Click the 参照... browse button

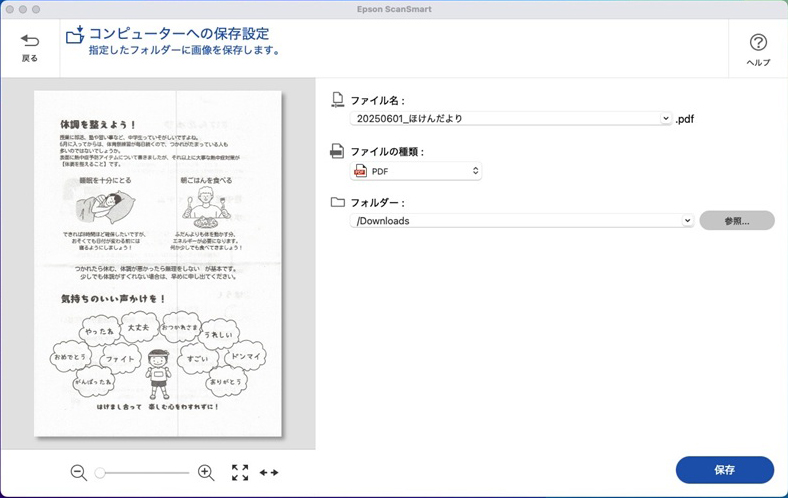pos(737,221)
